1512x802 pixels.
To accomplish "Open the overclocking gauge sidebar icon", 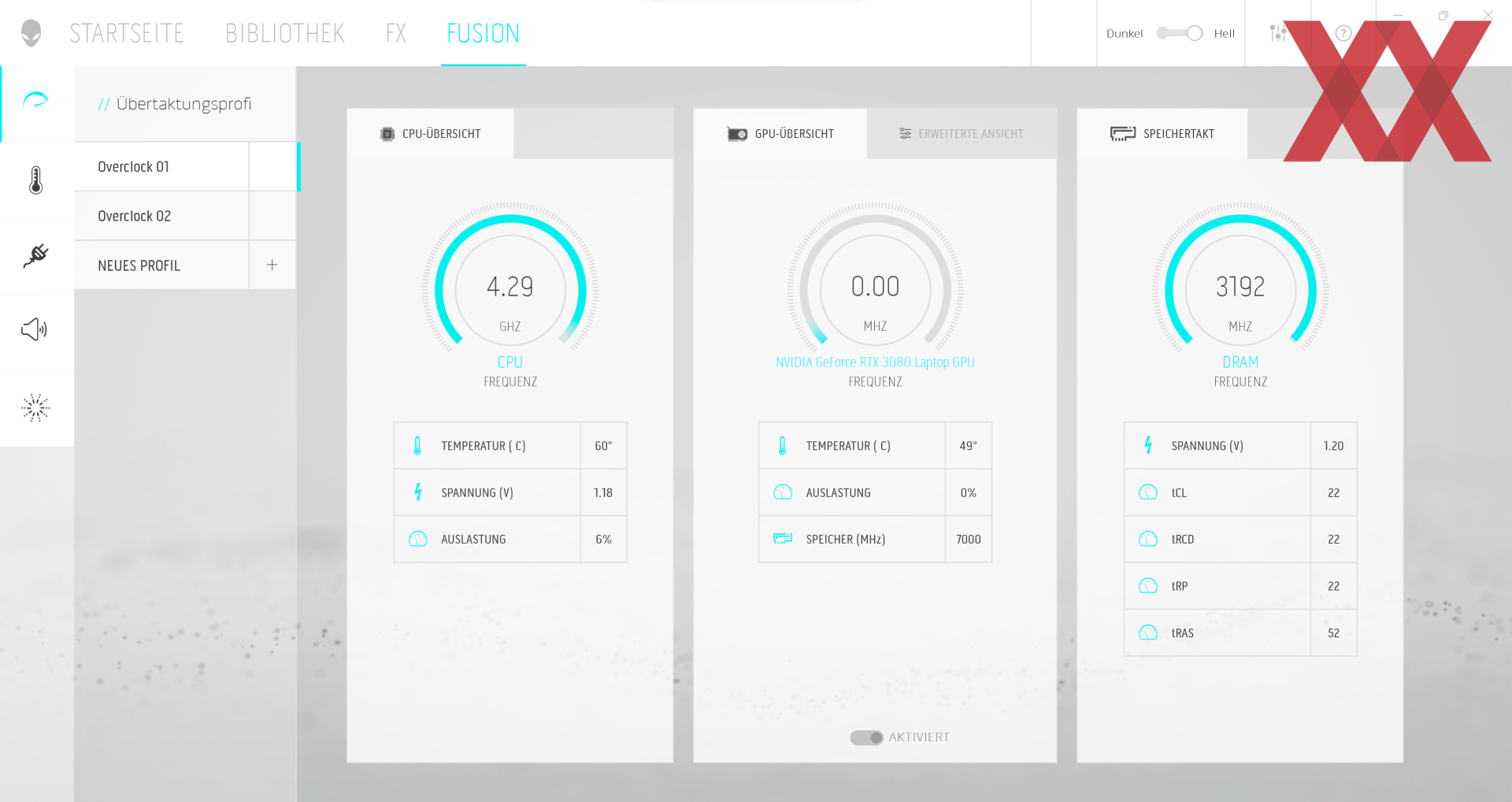I will pos(36,101).
